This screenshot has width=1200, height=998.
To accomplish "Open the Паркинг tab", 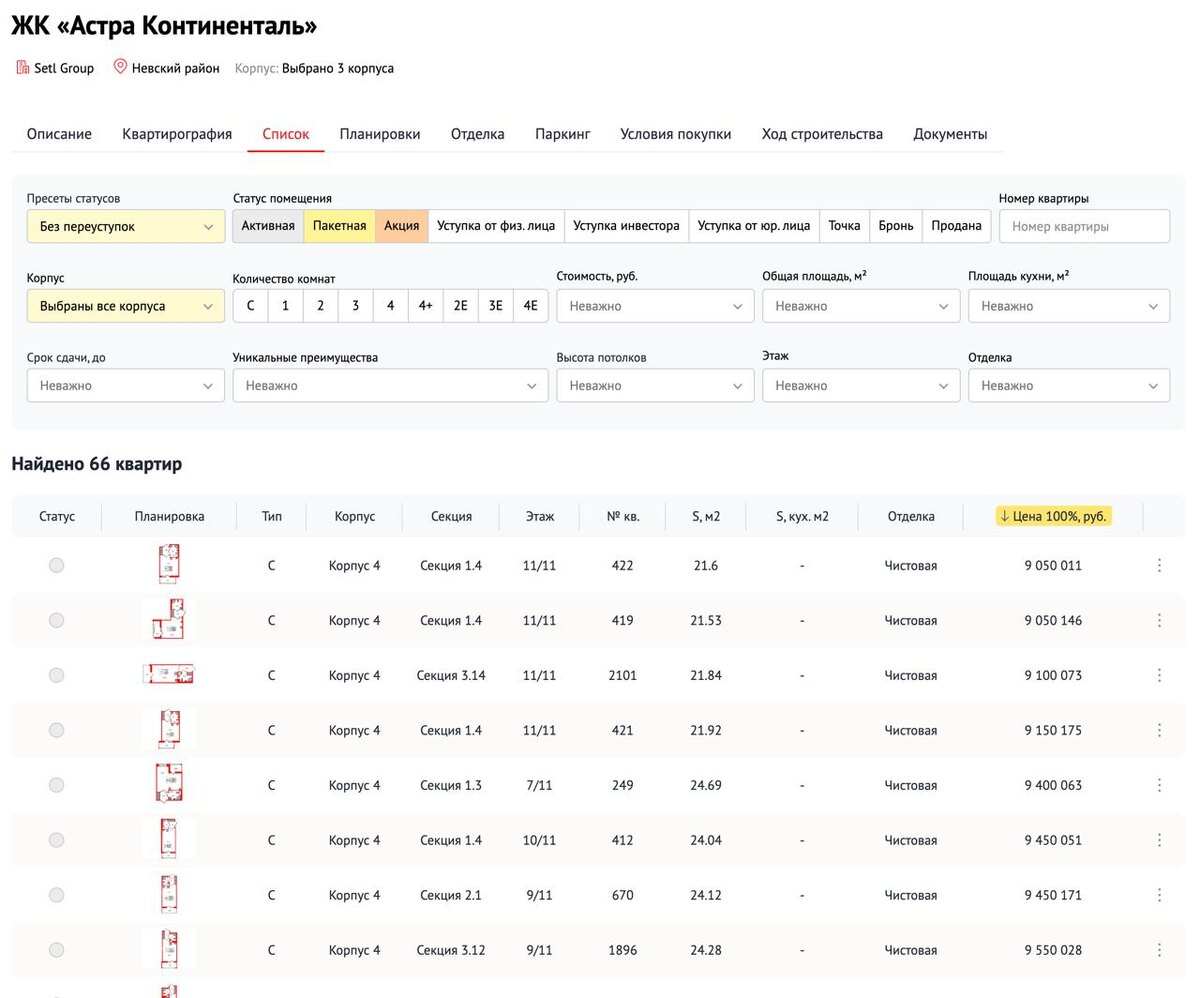I will 562,134.
